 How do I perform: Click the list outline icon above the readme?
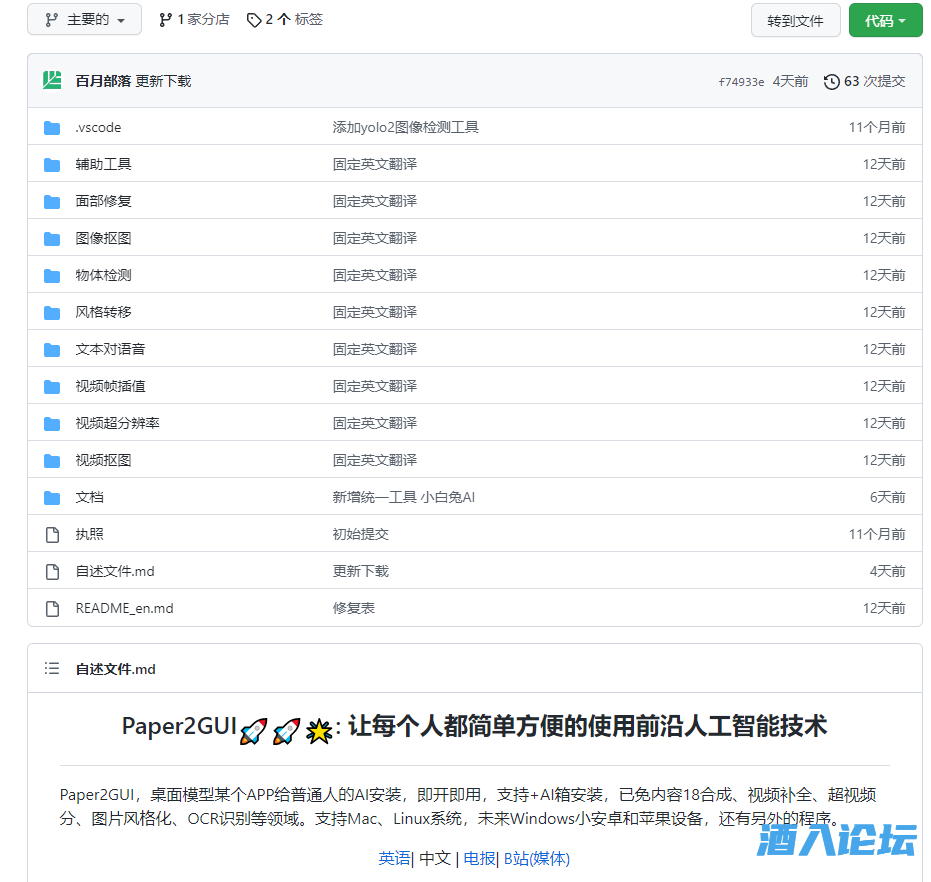click(52, 669)
